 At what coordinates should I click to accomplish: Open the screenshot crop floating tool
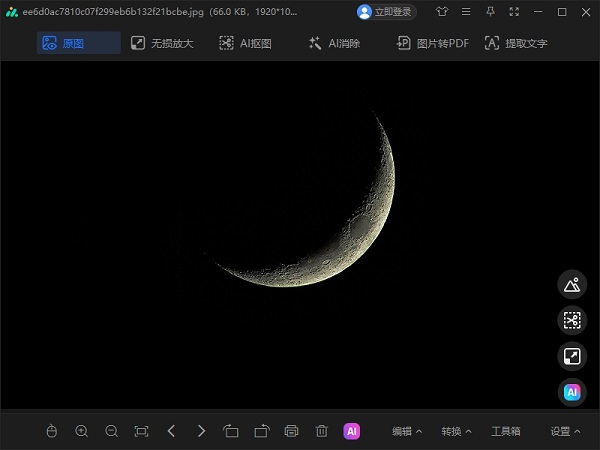572,320
